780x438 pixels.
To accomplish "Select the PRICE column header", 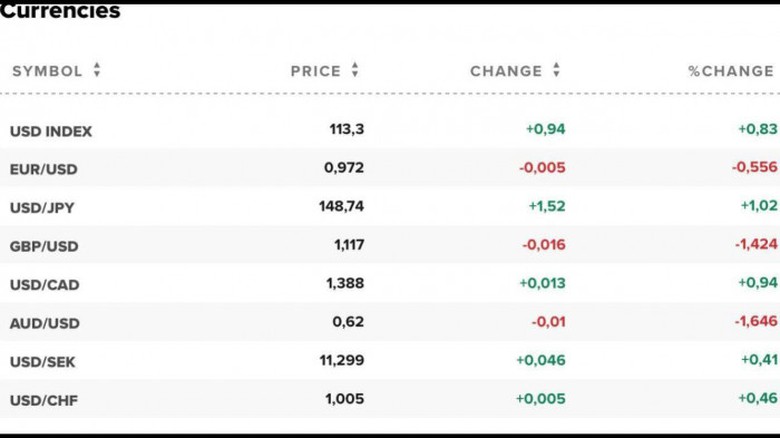I will pos(316,71).
